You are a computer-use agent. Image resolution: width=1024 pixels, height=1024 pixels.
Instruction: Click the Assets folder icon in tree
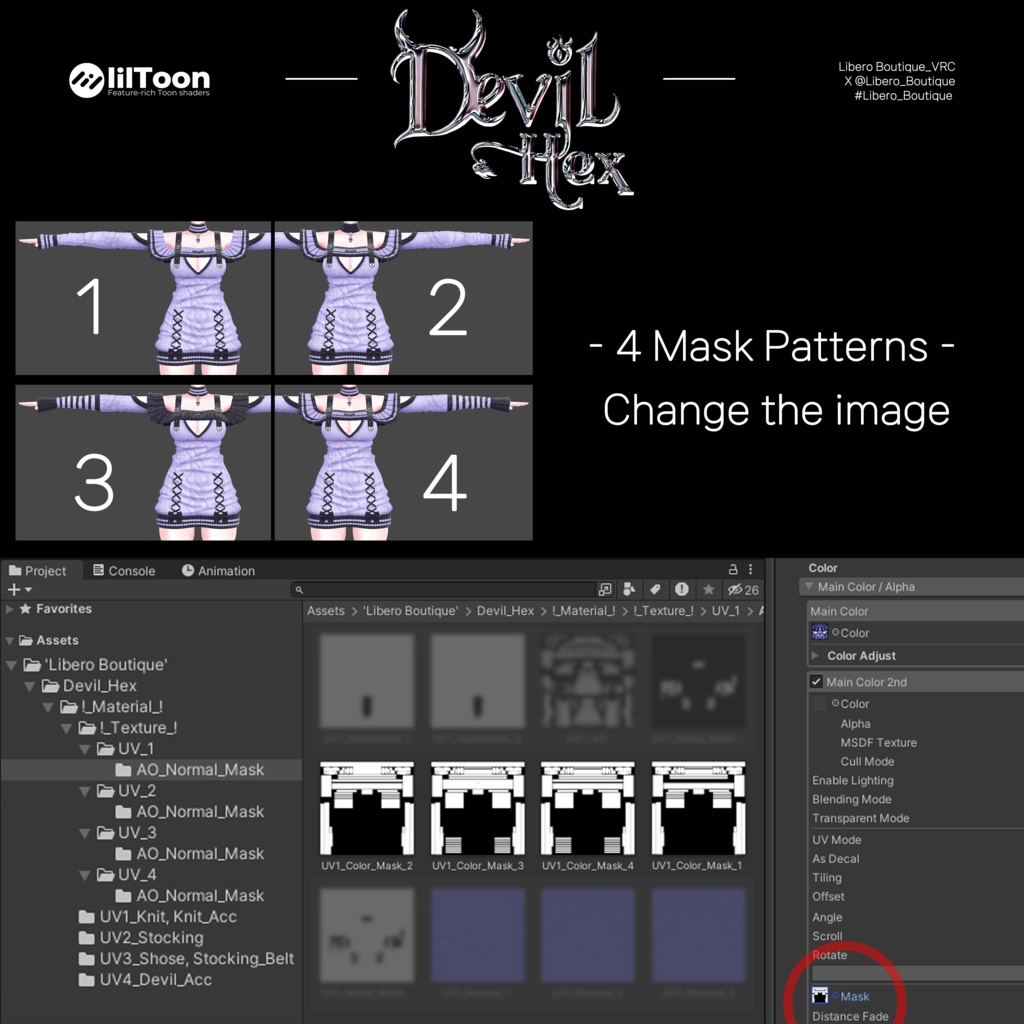pos(25,640)
